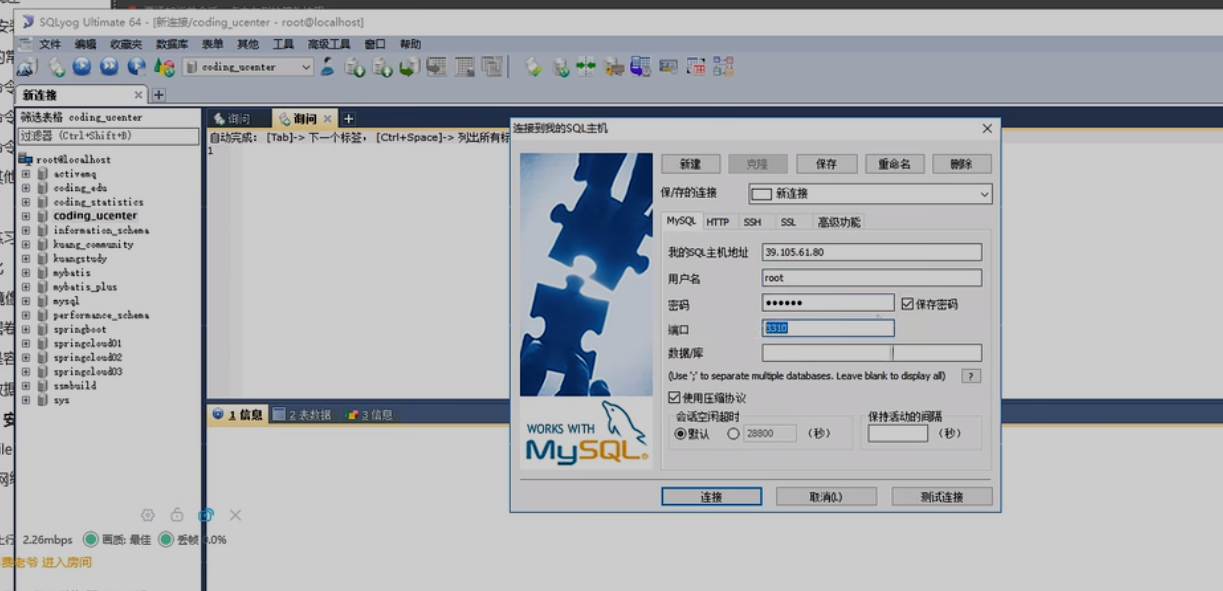1223x591 pixels.
Task: Click the execute and edit resultset icon
Action: 136,67
